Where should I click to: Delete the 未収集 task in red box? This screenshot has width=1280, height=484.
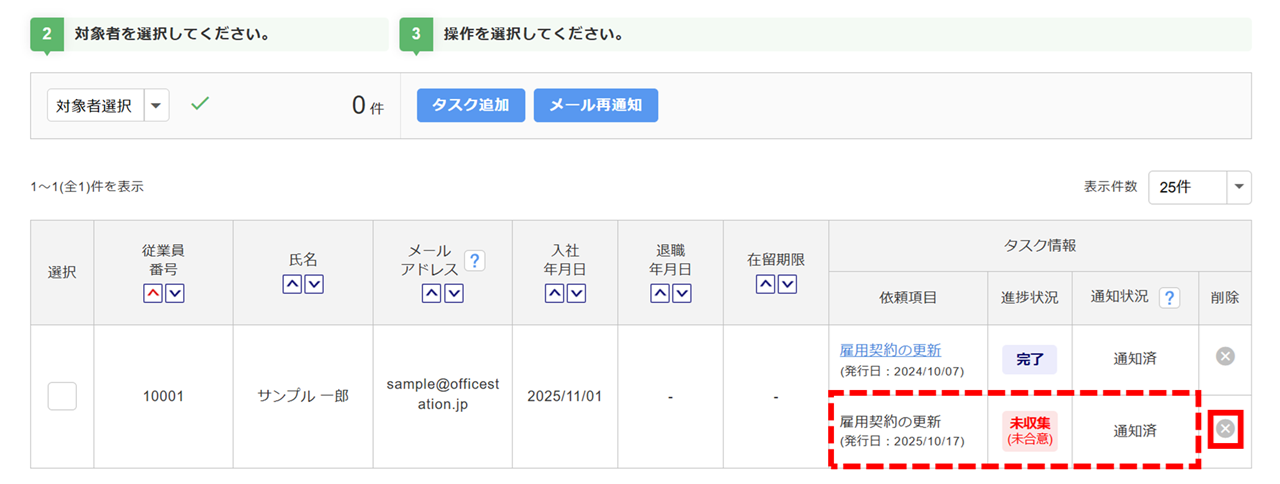coord(1225,430)
